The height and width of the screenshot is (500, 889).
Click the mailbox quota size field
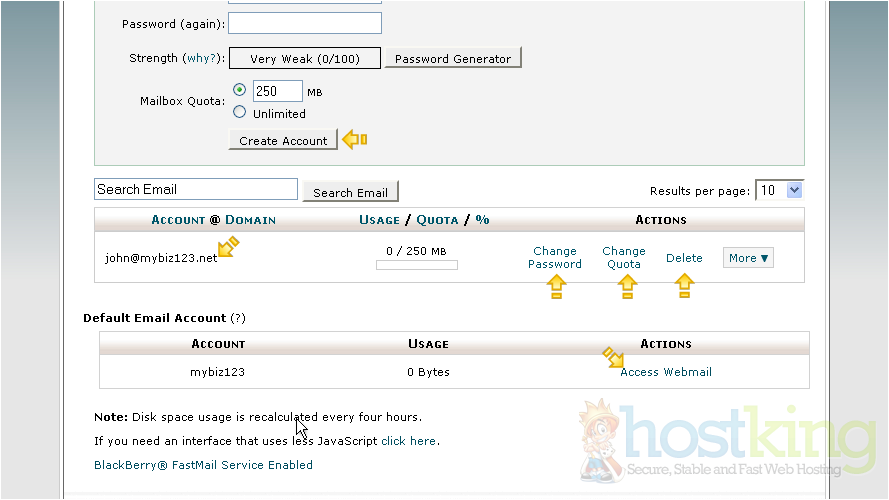(277, 91)
